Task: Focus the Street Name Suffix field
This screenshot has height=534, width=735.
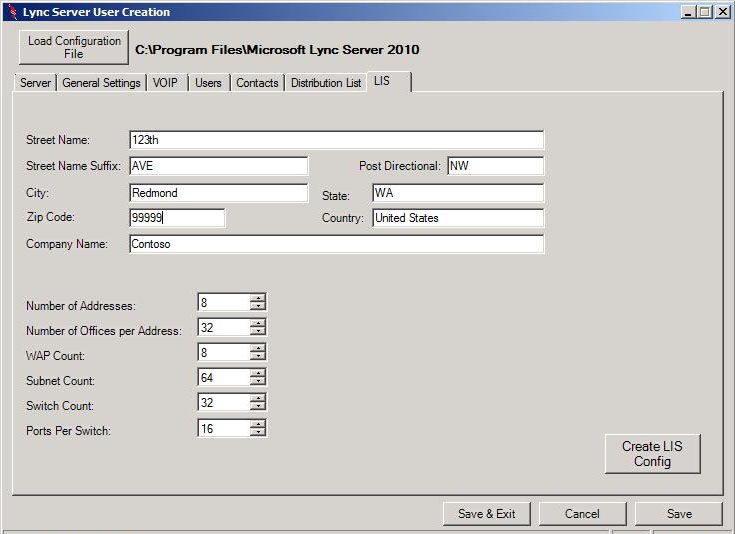Action: point(218,166)
